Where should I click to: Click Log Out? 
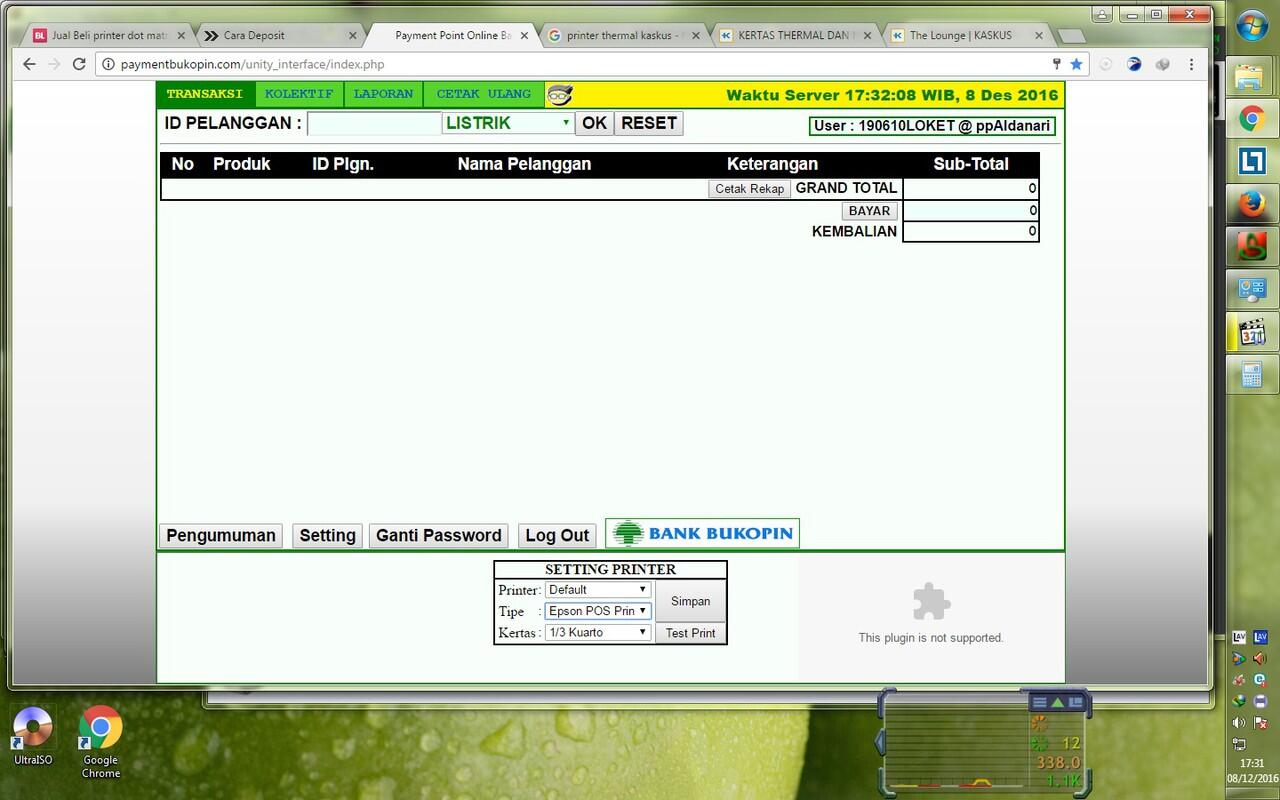[557, 535]
